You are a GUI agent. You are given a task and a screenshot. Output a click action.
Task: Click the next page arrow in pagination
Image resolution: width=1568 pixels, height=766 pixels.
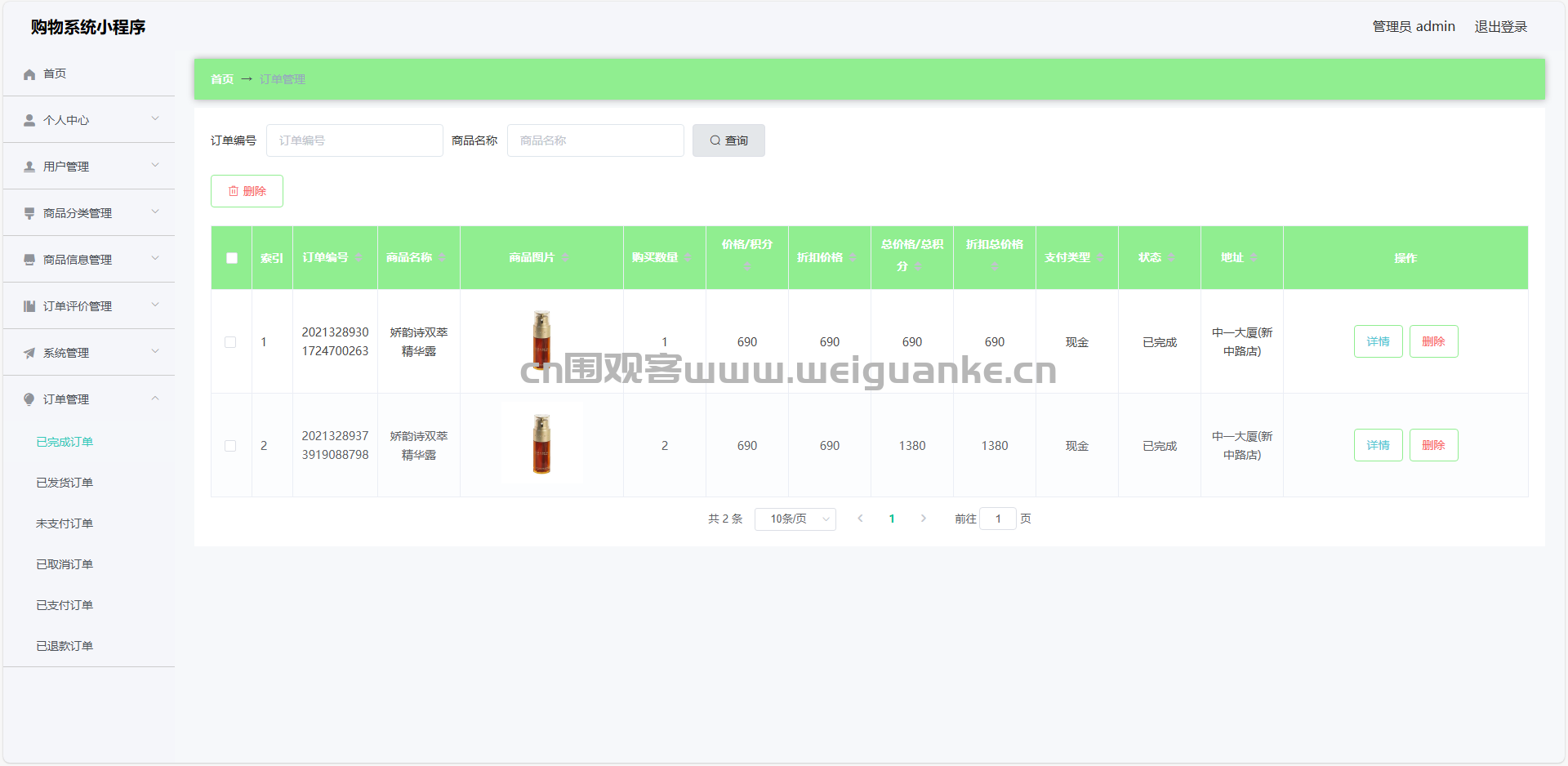coord(923,519)
